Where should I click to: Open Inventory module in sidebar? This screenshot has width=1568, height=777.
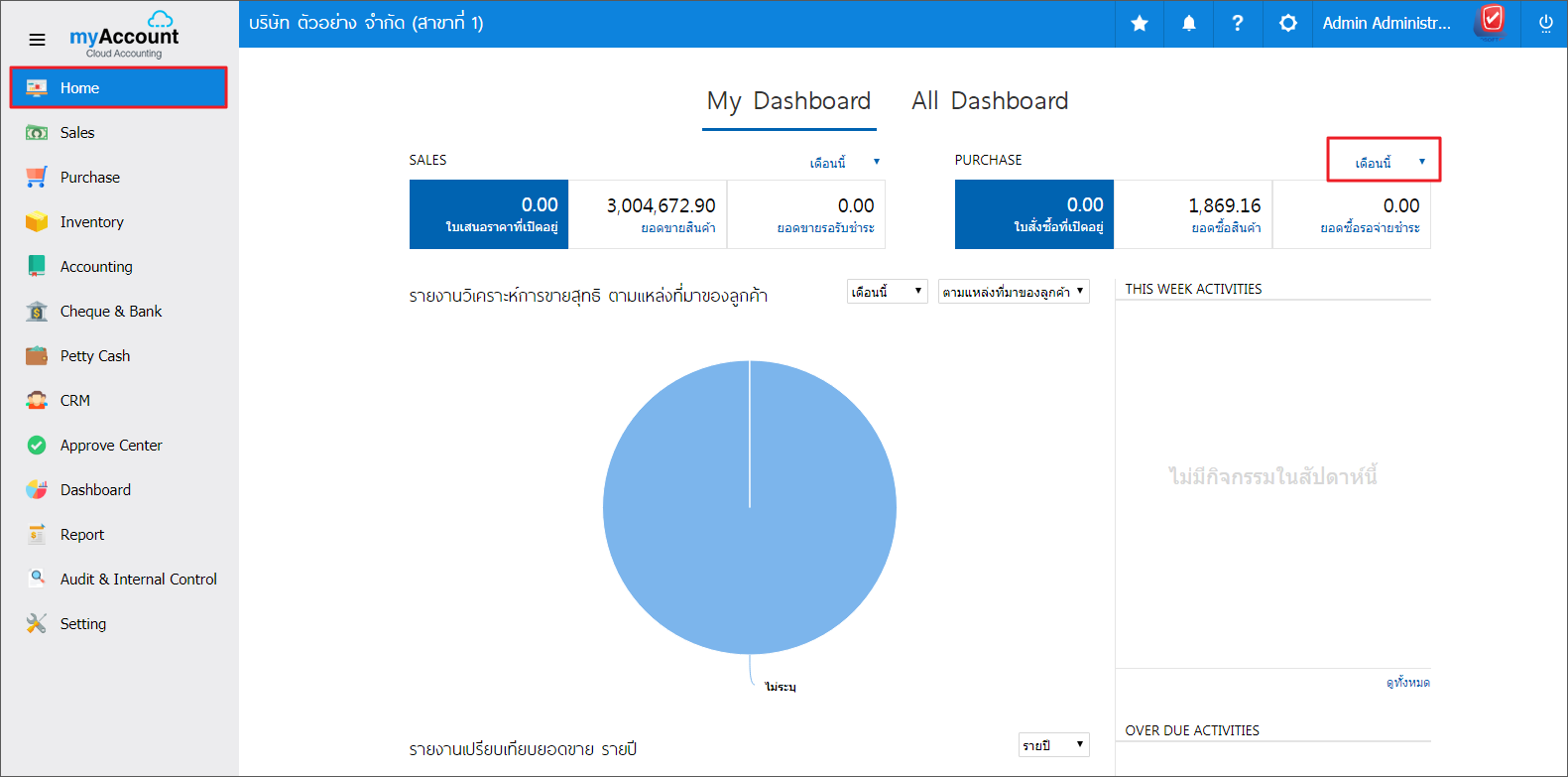(91, 222)
